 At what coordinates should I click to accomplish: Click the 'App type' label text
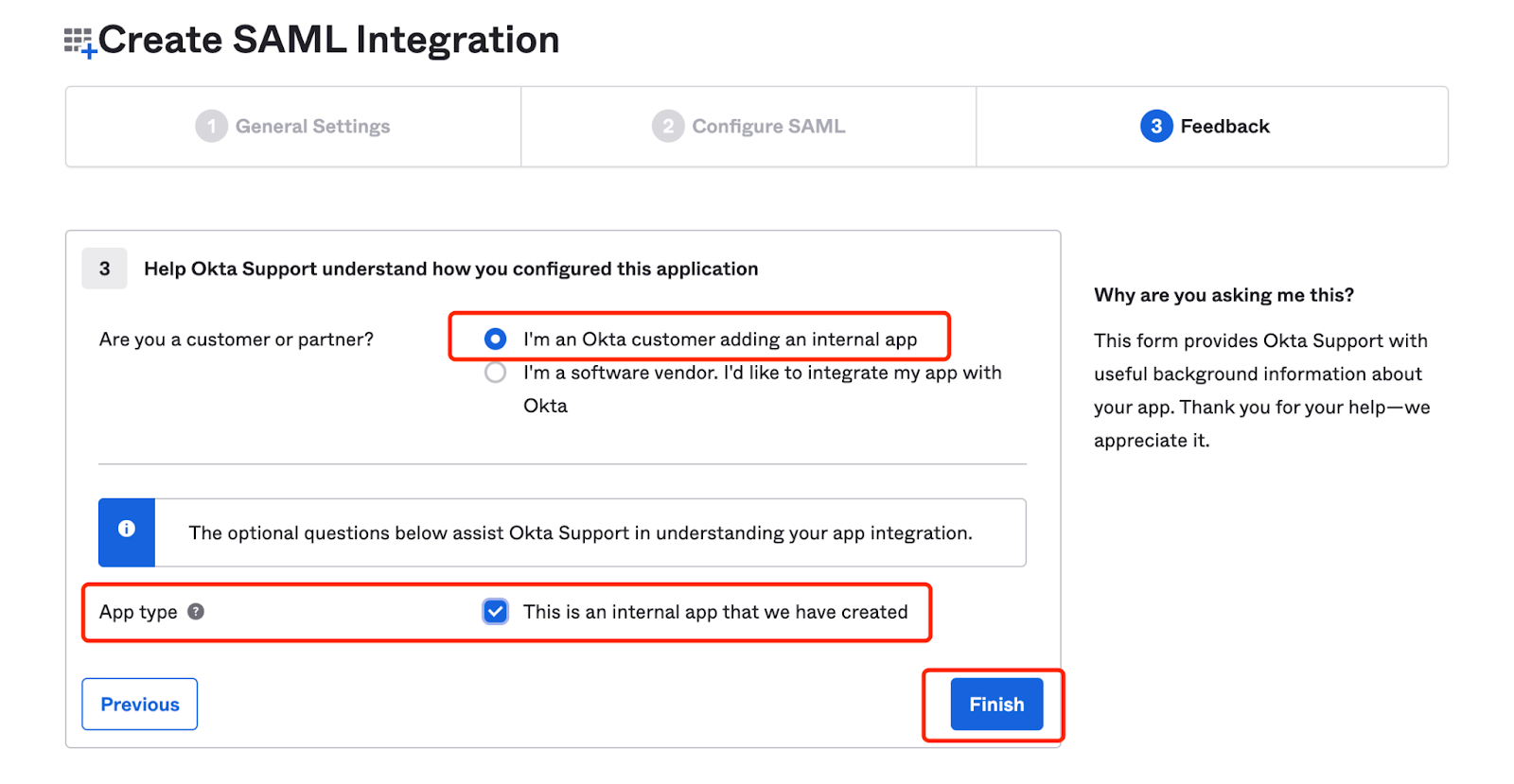(x=138, y=612)
